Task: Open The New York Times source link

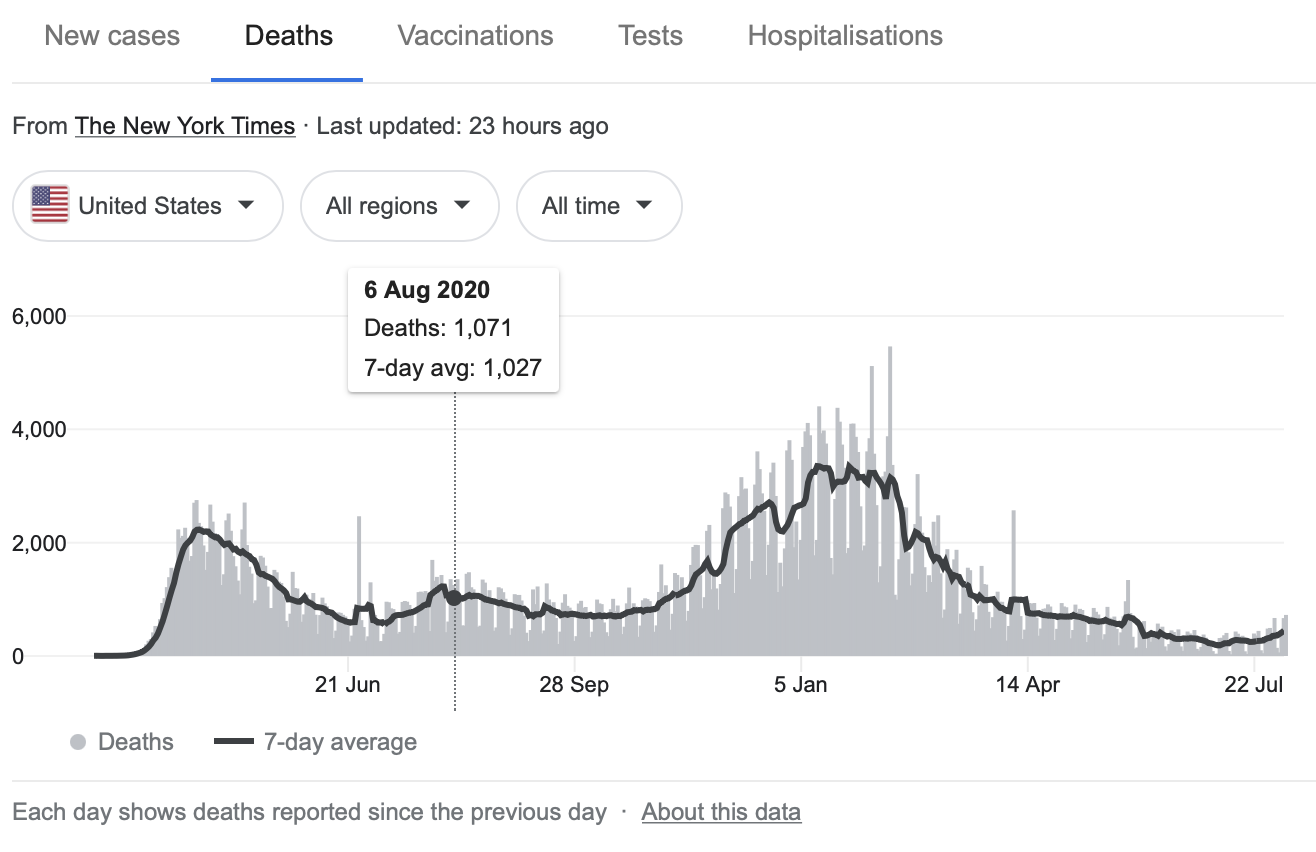Action: (x=185, y=126)
